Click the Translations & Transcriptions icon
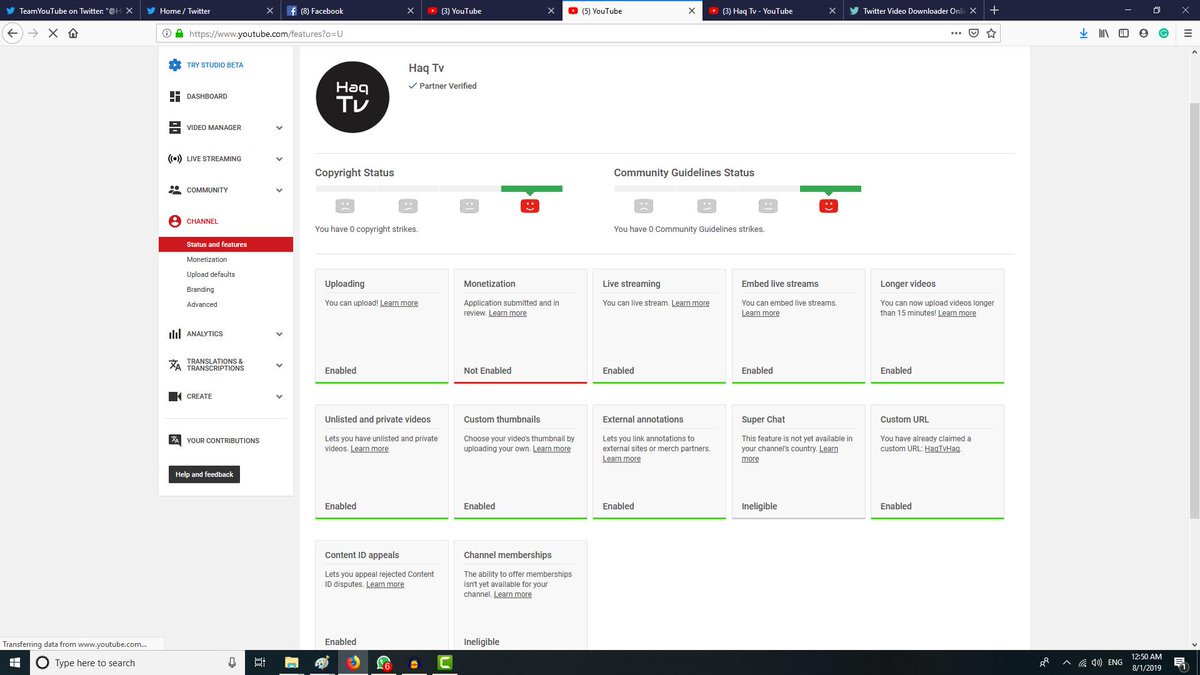This screenshot has width=1200, height=675. coord(175,365)
